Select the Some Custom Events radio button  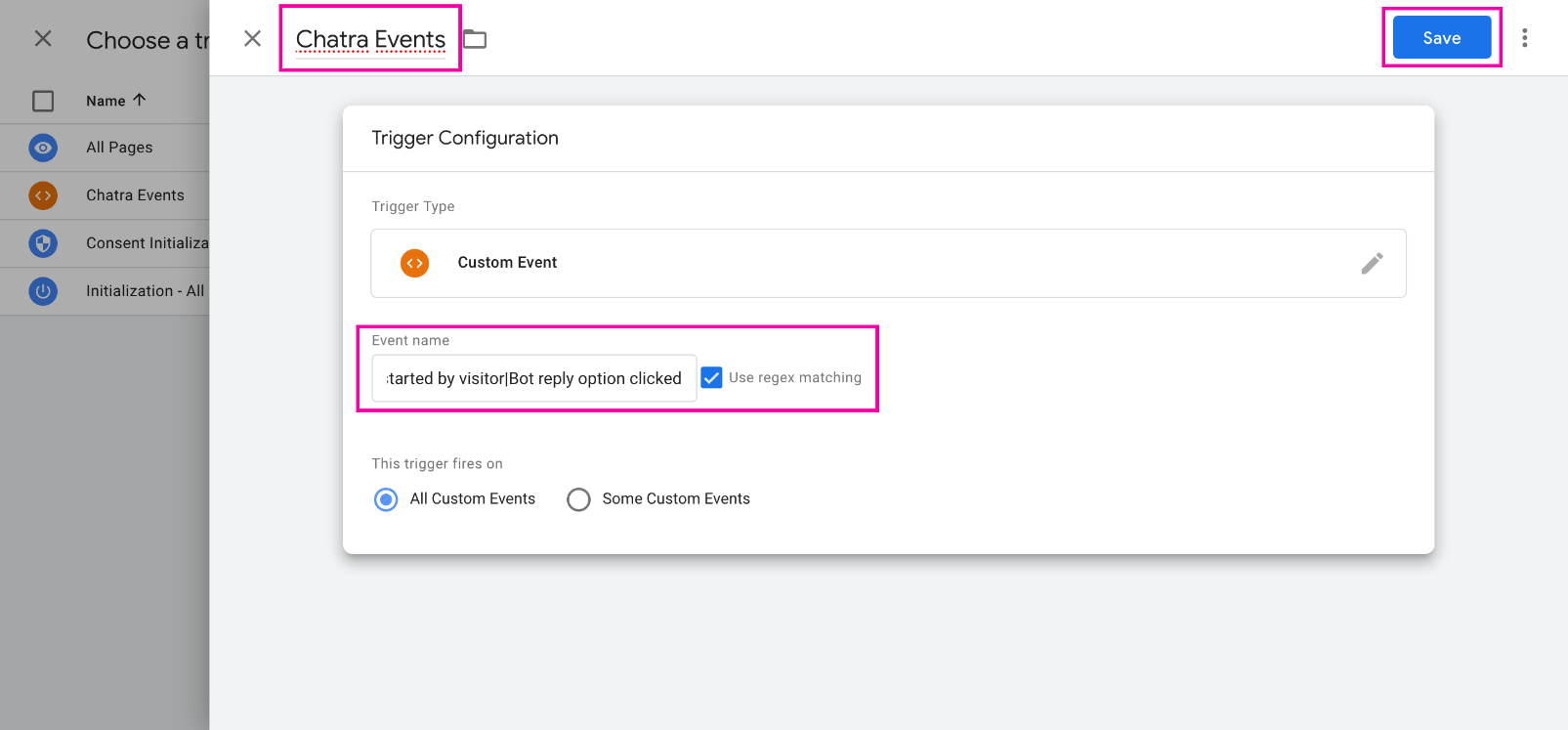pos(578,499)
